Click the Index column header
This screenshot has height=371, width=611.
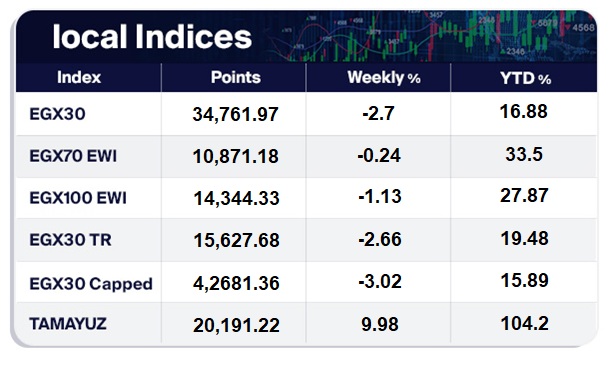79,78
